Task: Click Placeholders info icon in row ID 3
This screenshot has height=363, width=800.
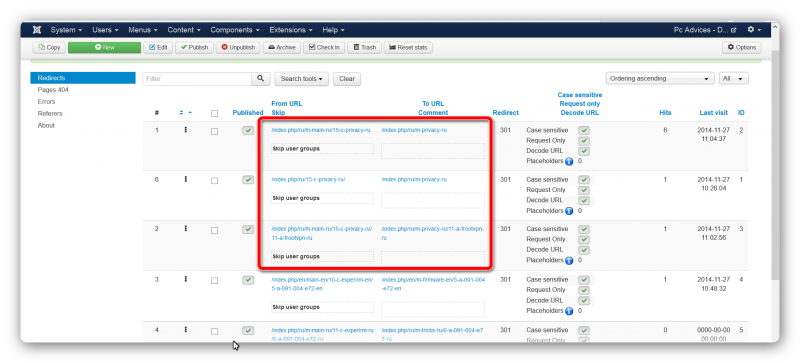Action: pyautogui.click(x=569, y=260)
